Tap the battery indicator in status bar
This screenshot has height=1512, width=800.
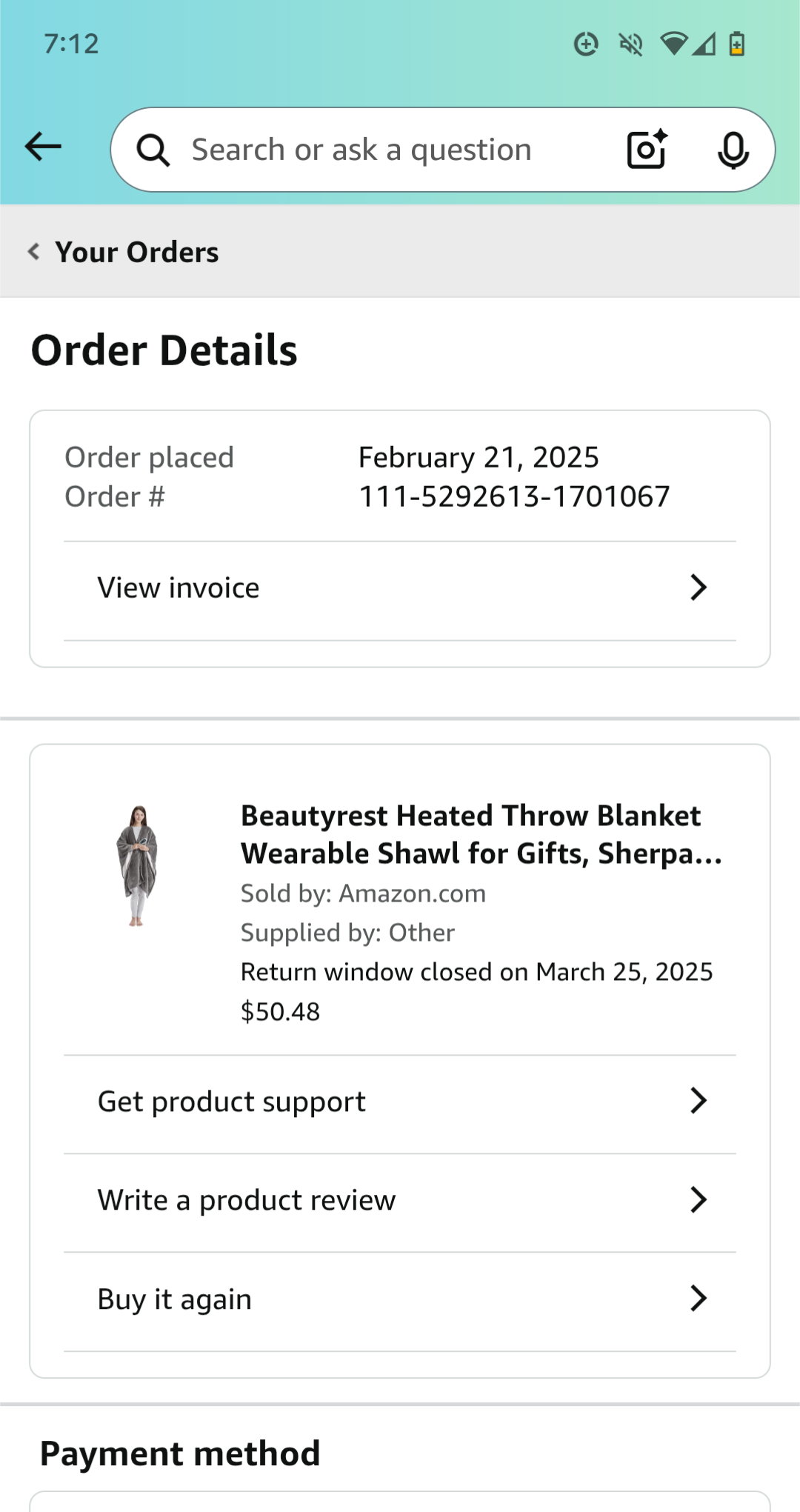click(x=737, y=44)
